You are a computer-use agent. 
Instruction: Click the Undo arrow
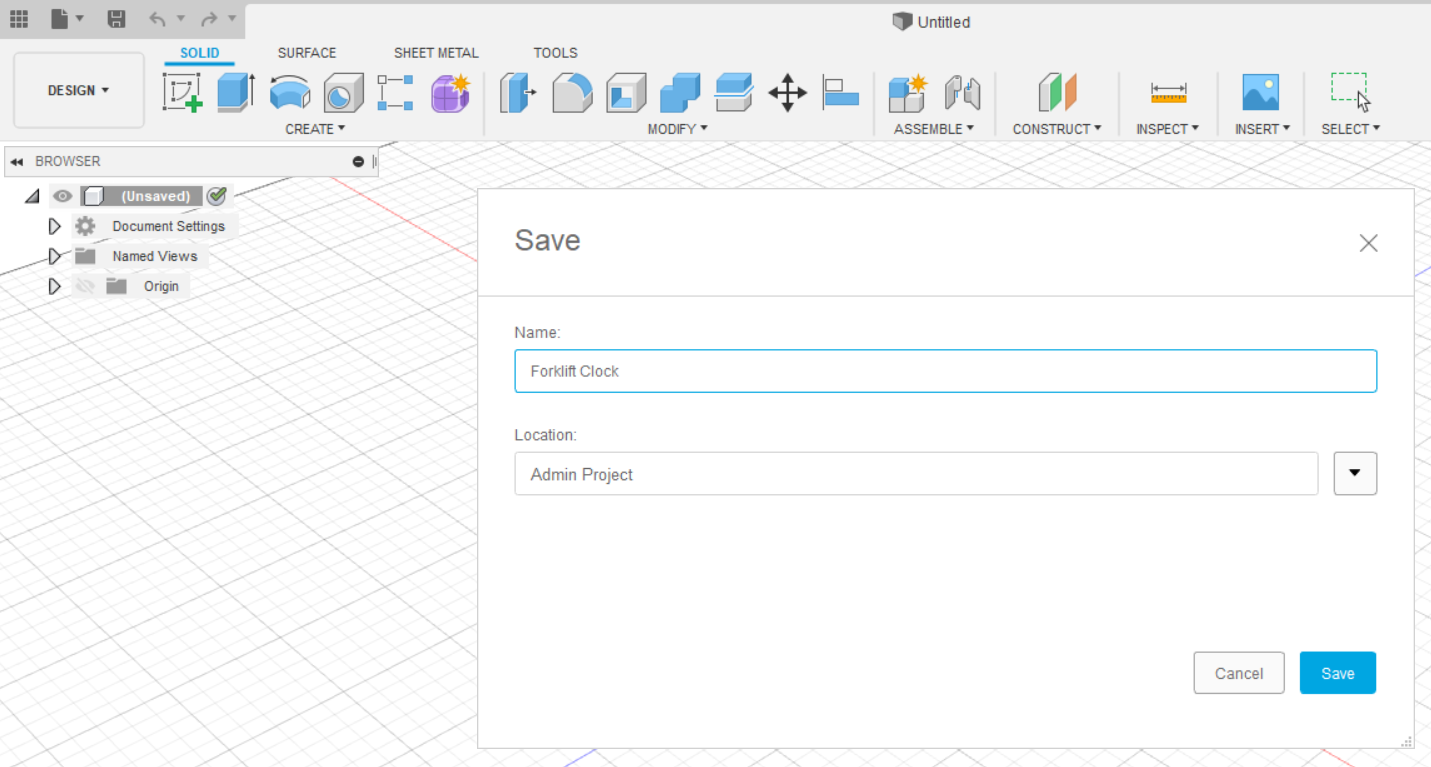(158, 19)
